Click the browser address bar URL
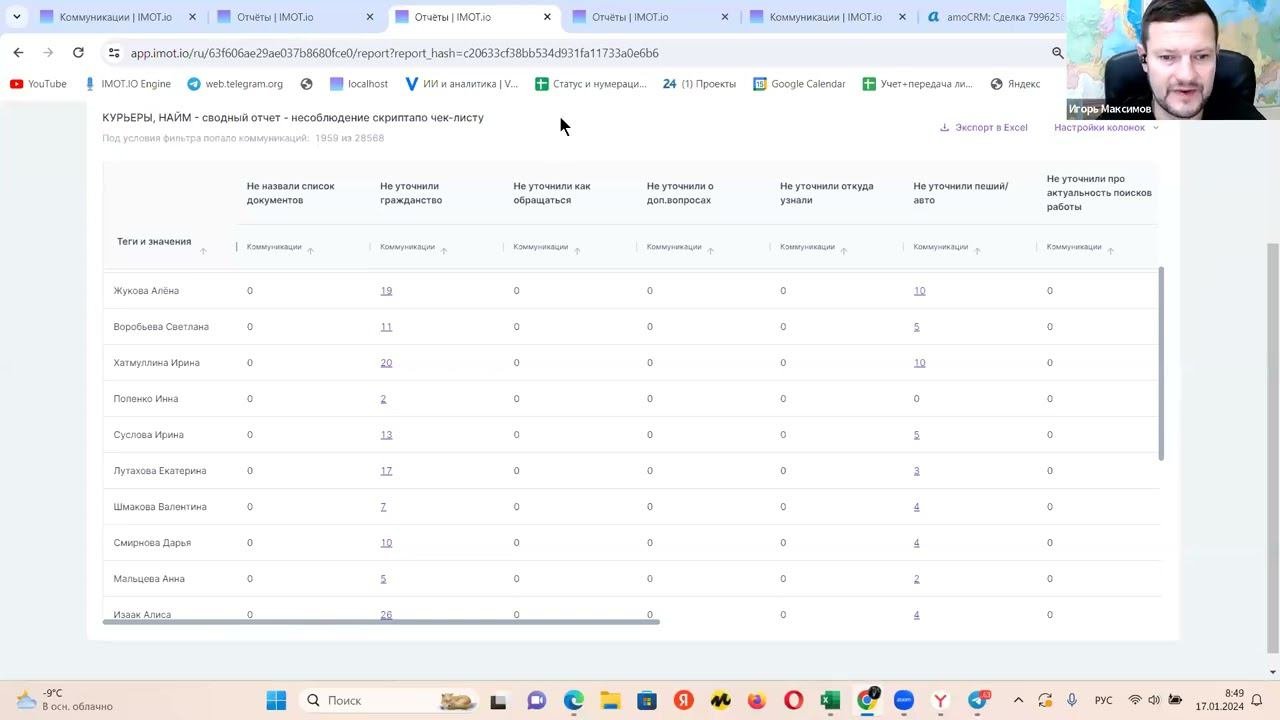This screenshot has height=720, width=1280. 394,53
